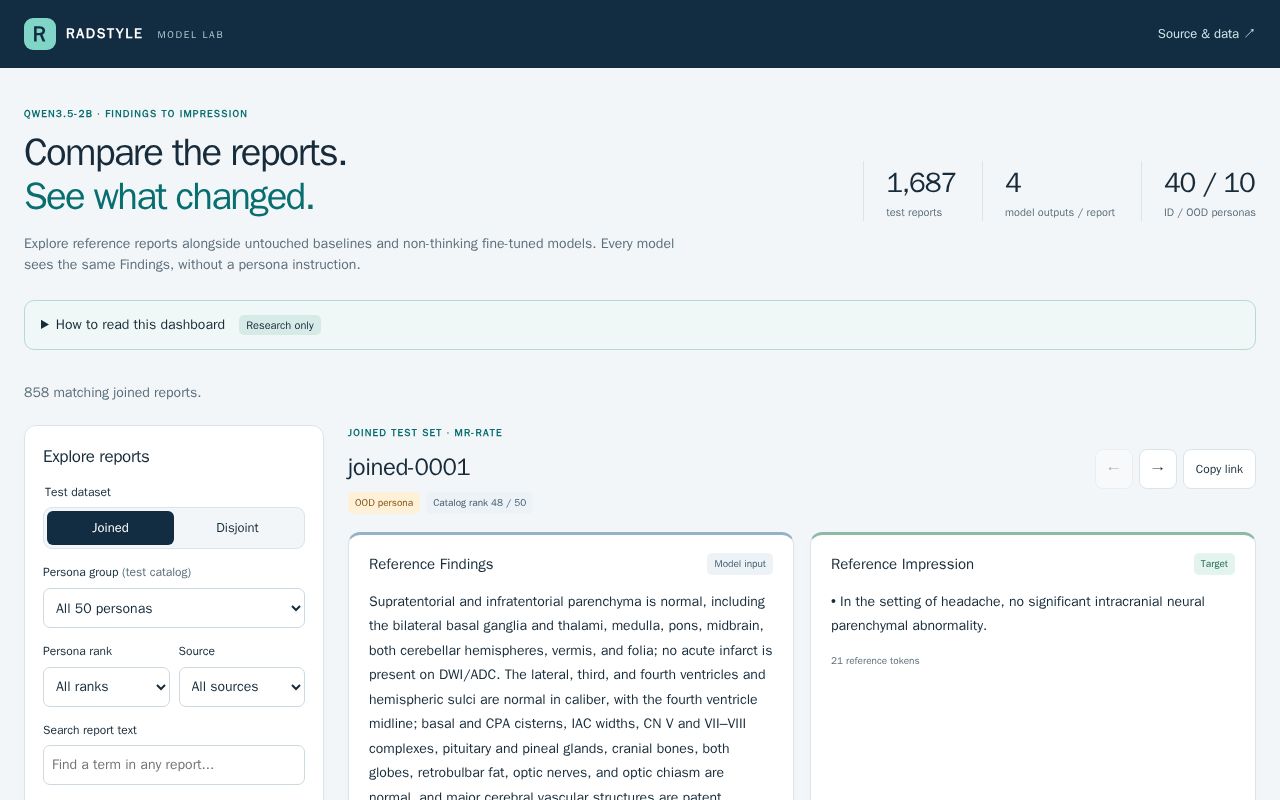The width and height of the screenshot is (1280, 800).
Task: Click the 21 reference tokens text
Action: [875, 661]
